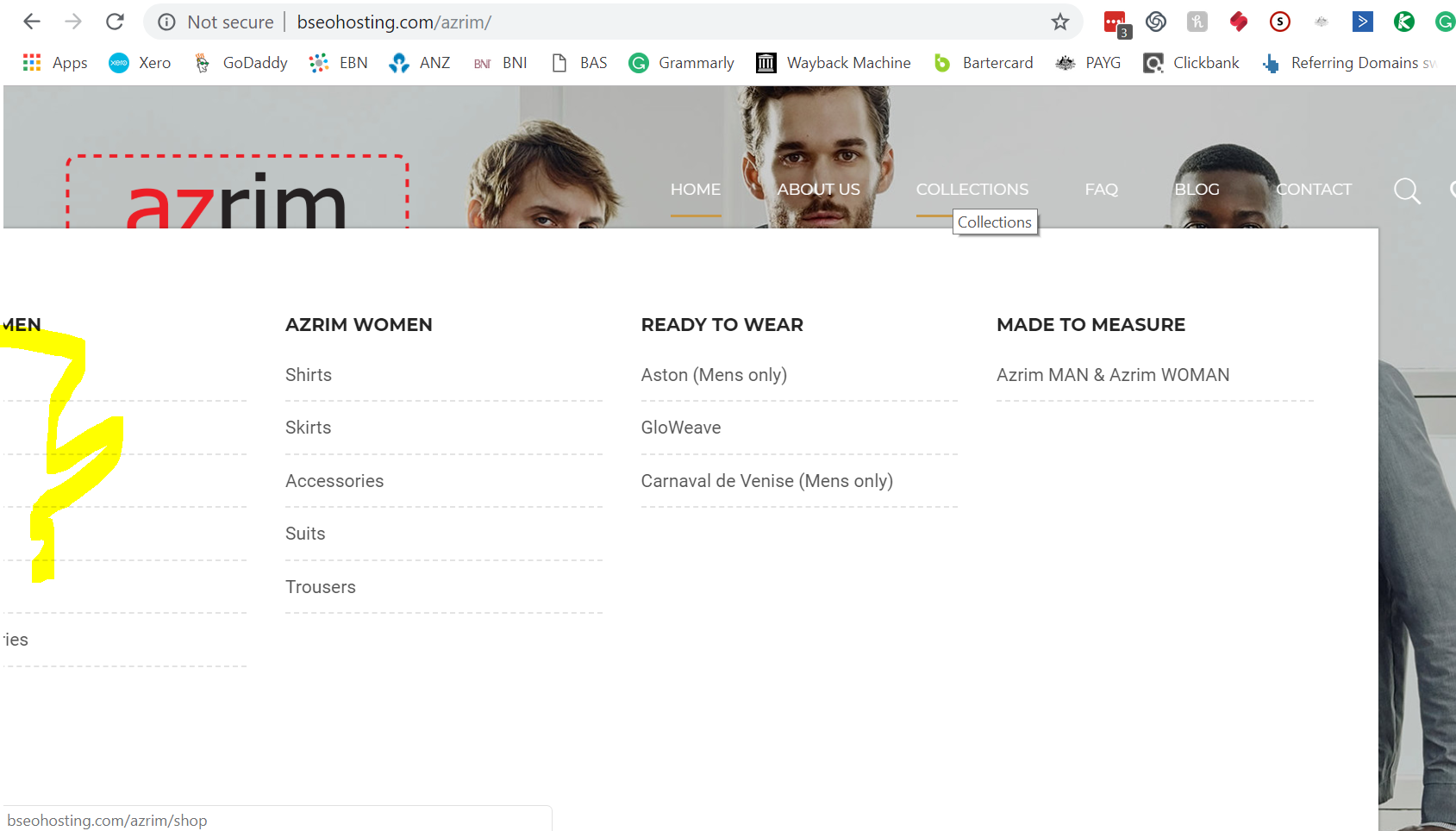Screen dimensions: 1456x831
Task: Open the GoDaddy bookmark
Action: click(x=241, y=63)
